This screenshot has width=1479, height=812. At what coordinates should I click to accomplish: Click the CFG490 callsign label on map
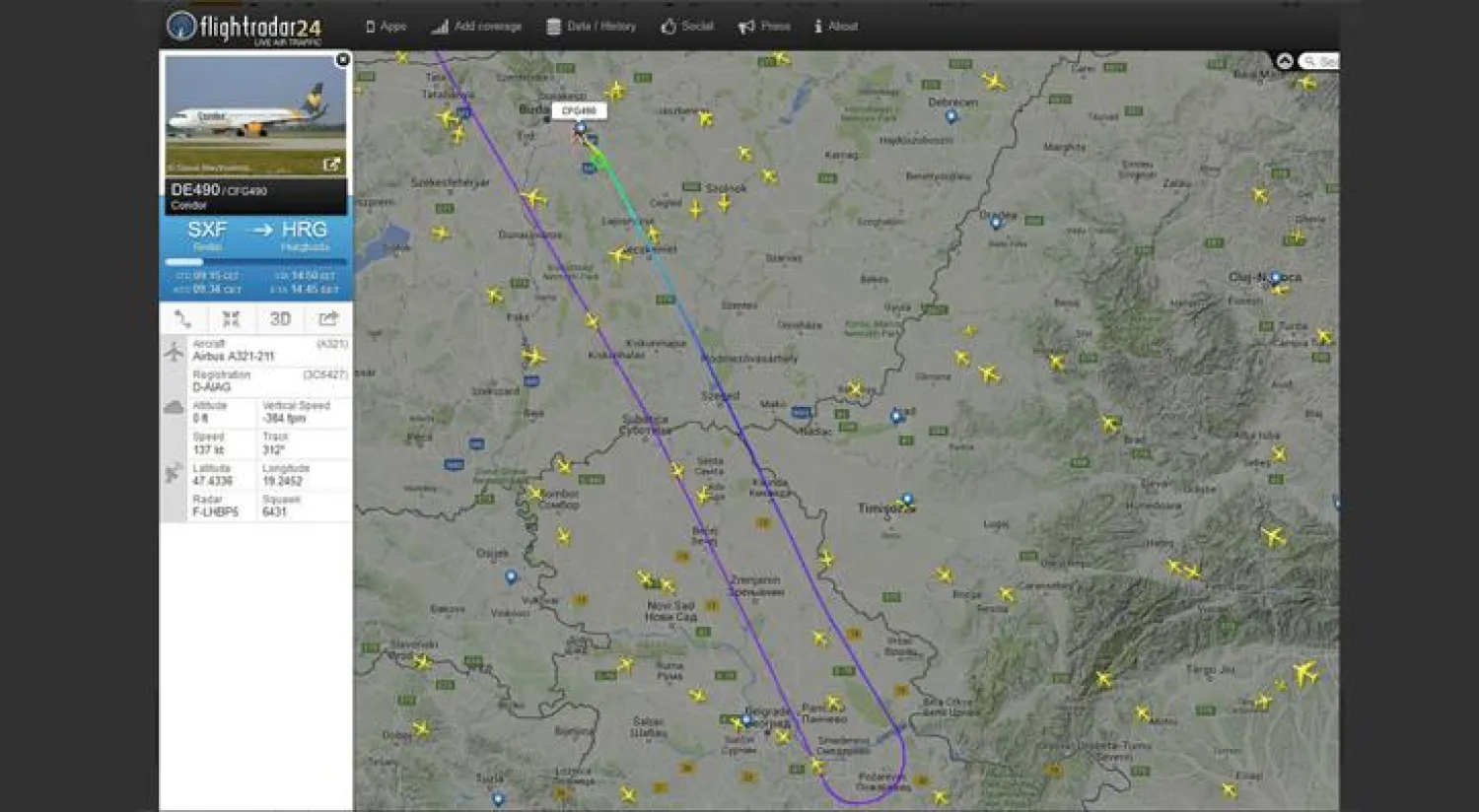579,111
